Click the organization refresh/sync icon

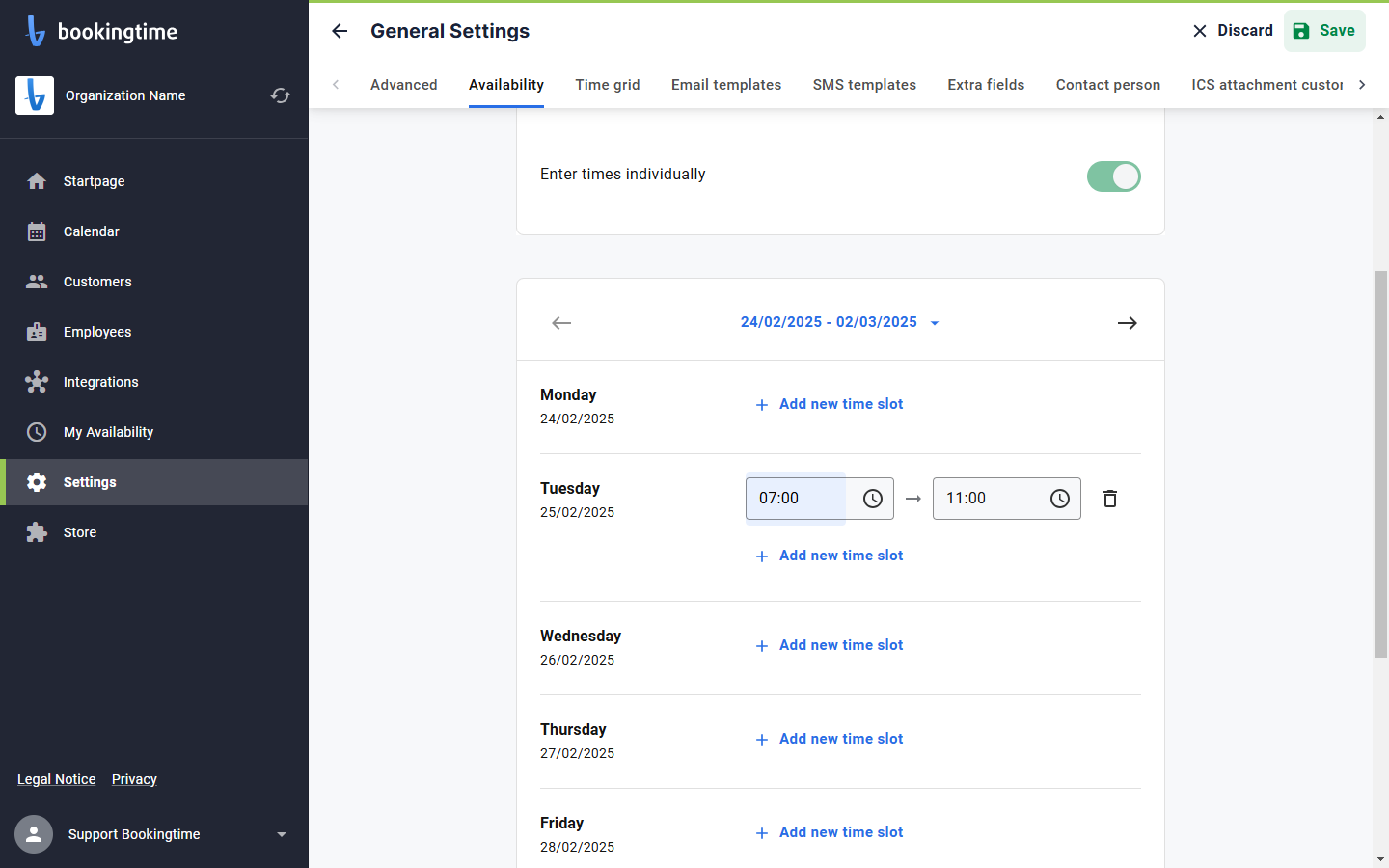(281, 95)
